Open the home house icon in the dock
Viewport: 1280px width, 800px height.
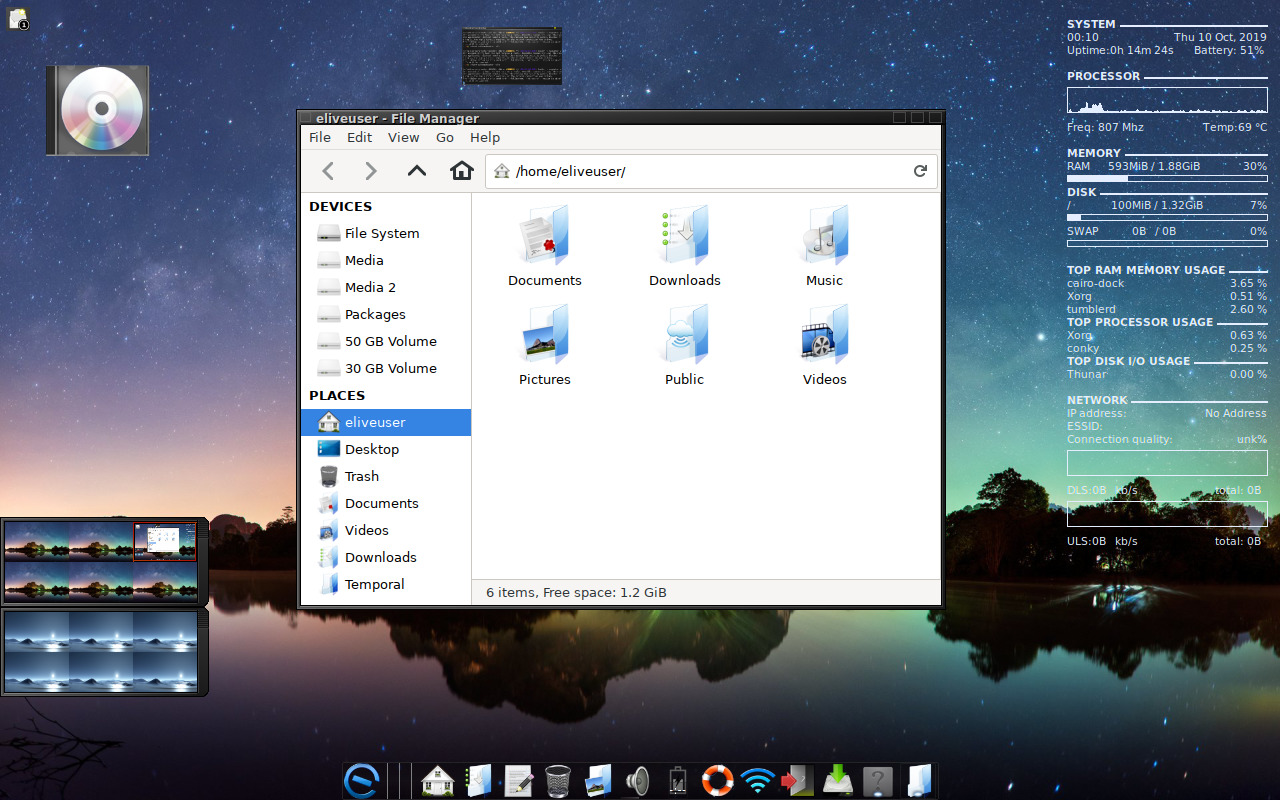[438, 780]
